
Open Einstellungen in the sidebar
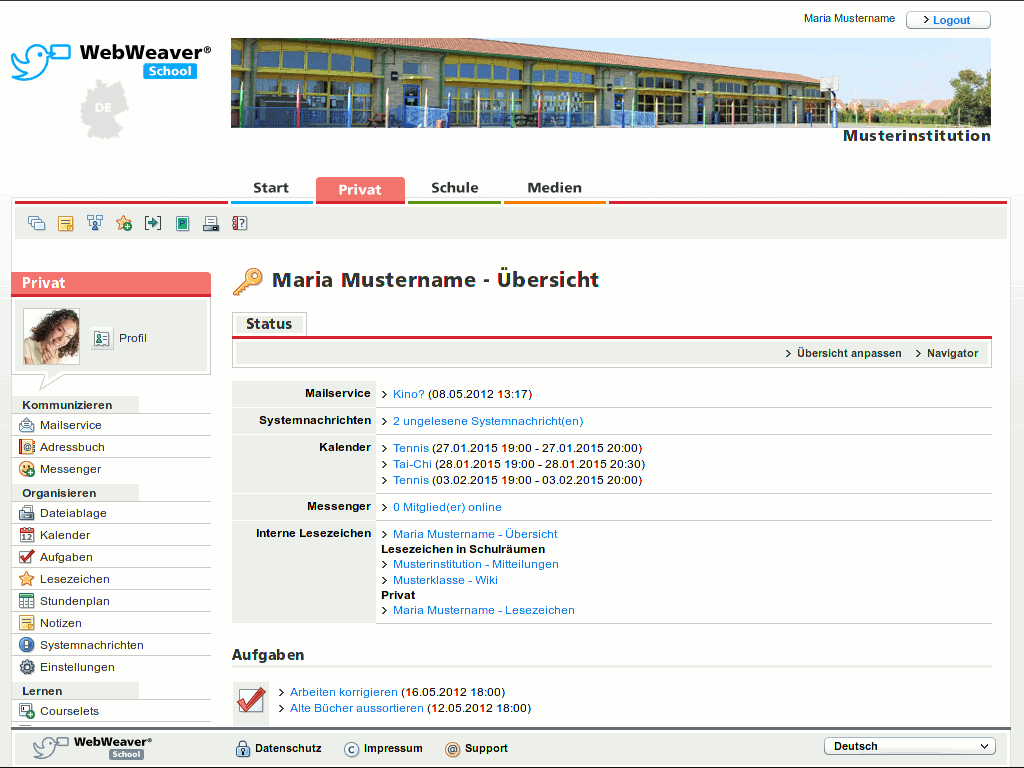pyautogui.click(x=77, y=667)
